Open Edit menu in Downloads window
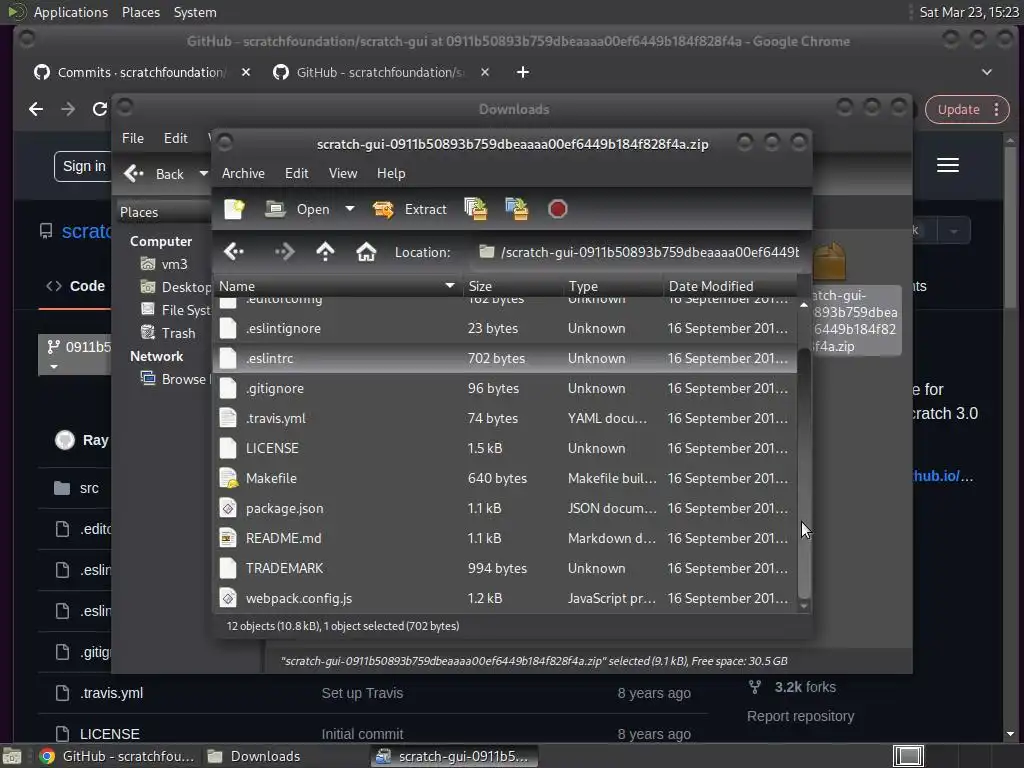 [175, 138]
